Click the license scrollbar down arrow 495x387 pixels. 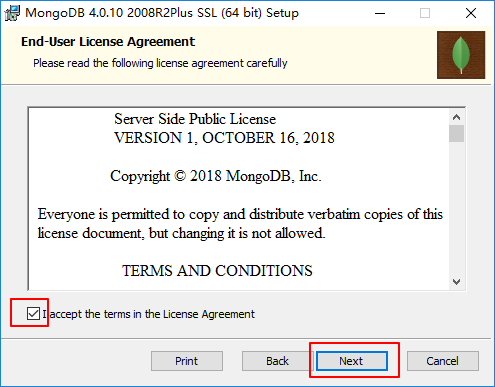pos(456,282)
